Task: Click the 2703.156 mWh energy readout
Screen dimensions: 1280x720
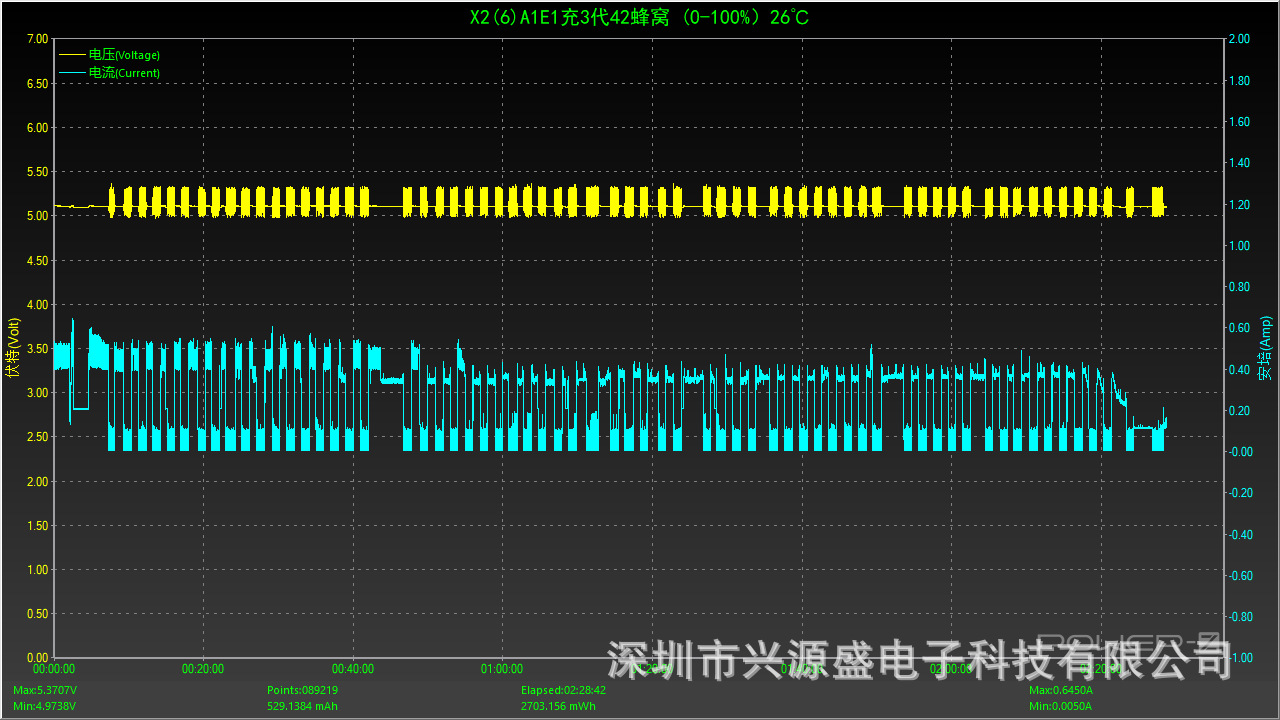Action: coord(558,706)
